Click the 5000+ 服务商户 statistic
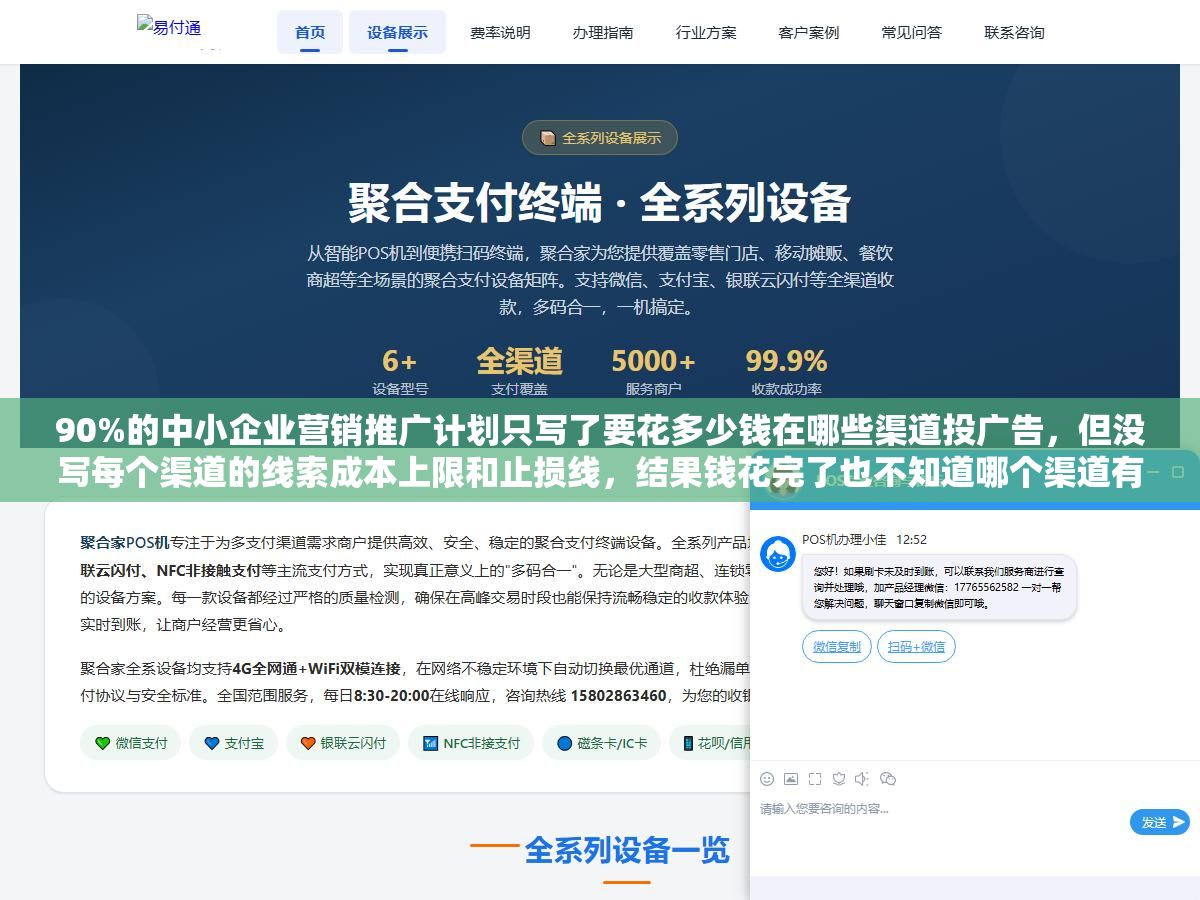Image resolution: width=1200 pixels, height=900 pixels. (653, 371)
